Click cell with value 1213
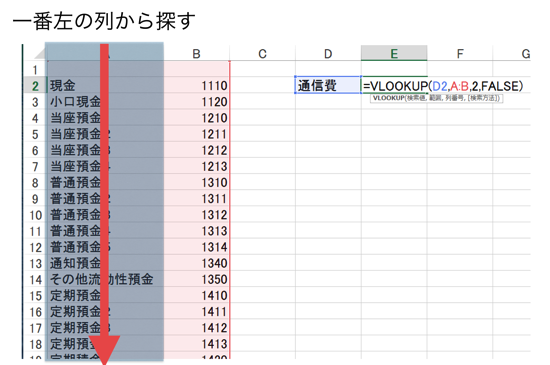550x365 pixels. coord(196,166)
